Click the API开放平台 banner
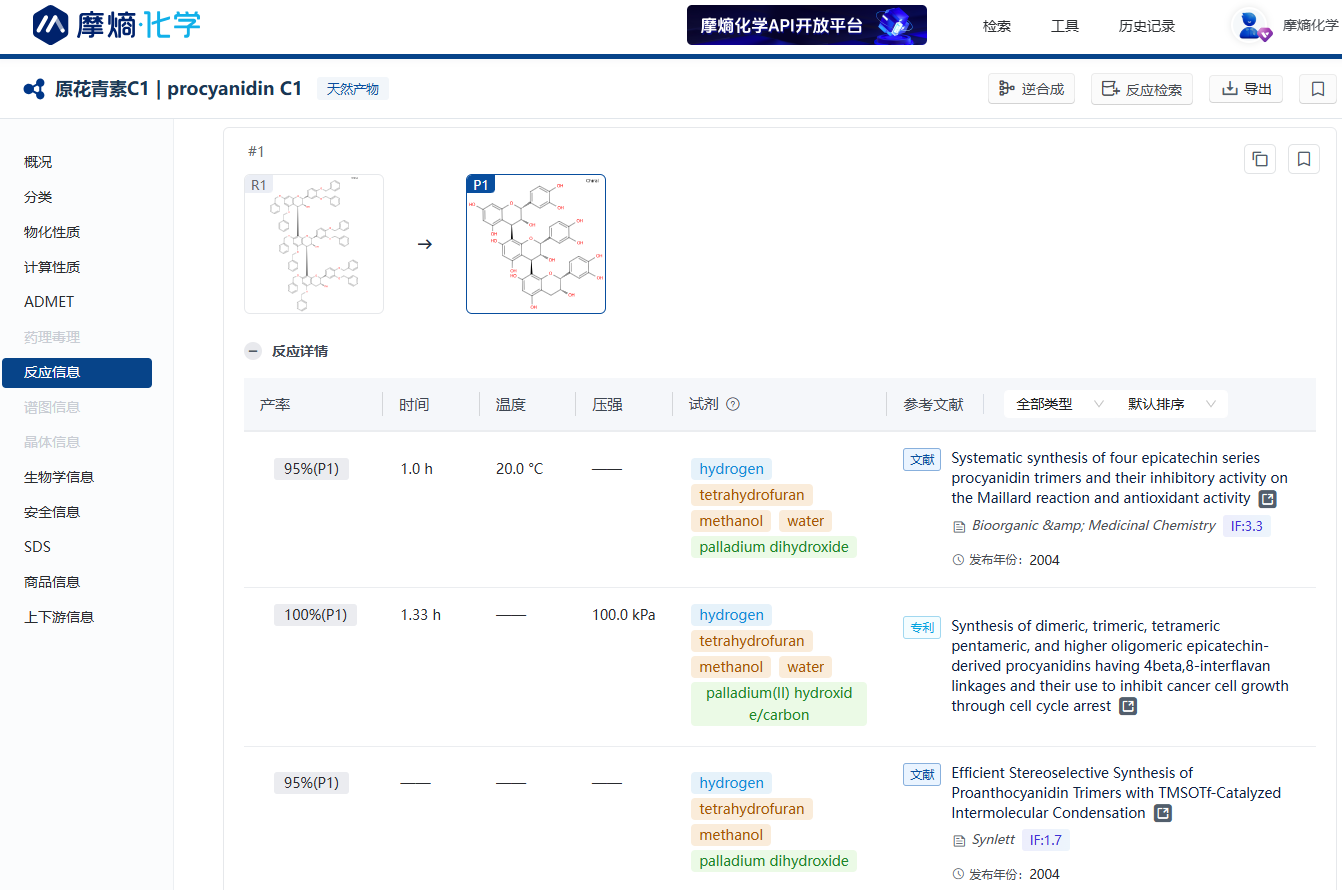The height and width of the screenshot is (890, 1342). [x=806, y=26]
